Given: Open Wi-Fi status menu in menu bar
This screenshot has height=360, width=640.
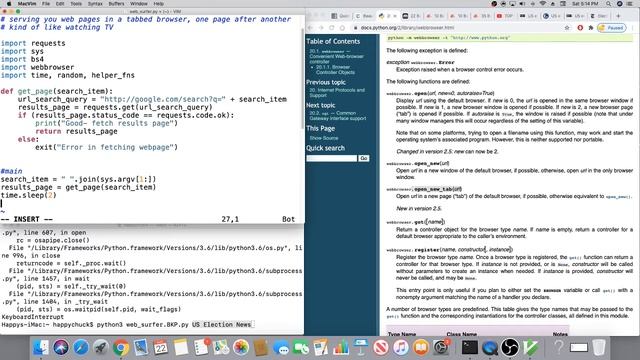Looking at the screenshot, I should pyautogui.click(x=542, y=4).
